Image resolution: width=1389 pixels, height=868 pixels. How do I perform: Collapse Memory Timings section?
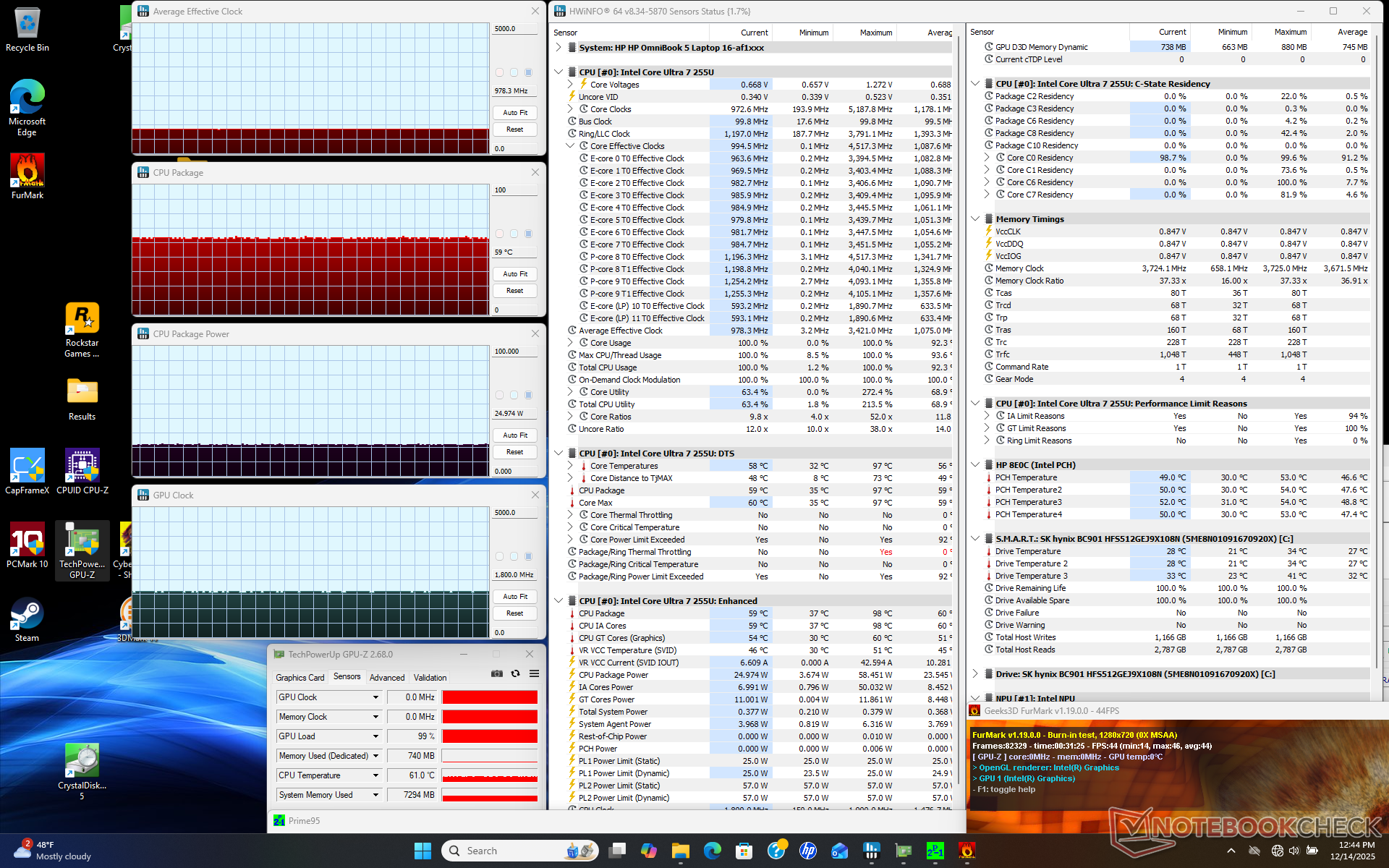pyautogui.click(x=975, y=219)
